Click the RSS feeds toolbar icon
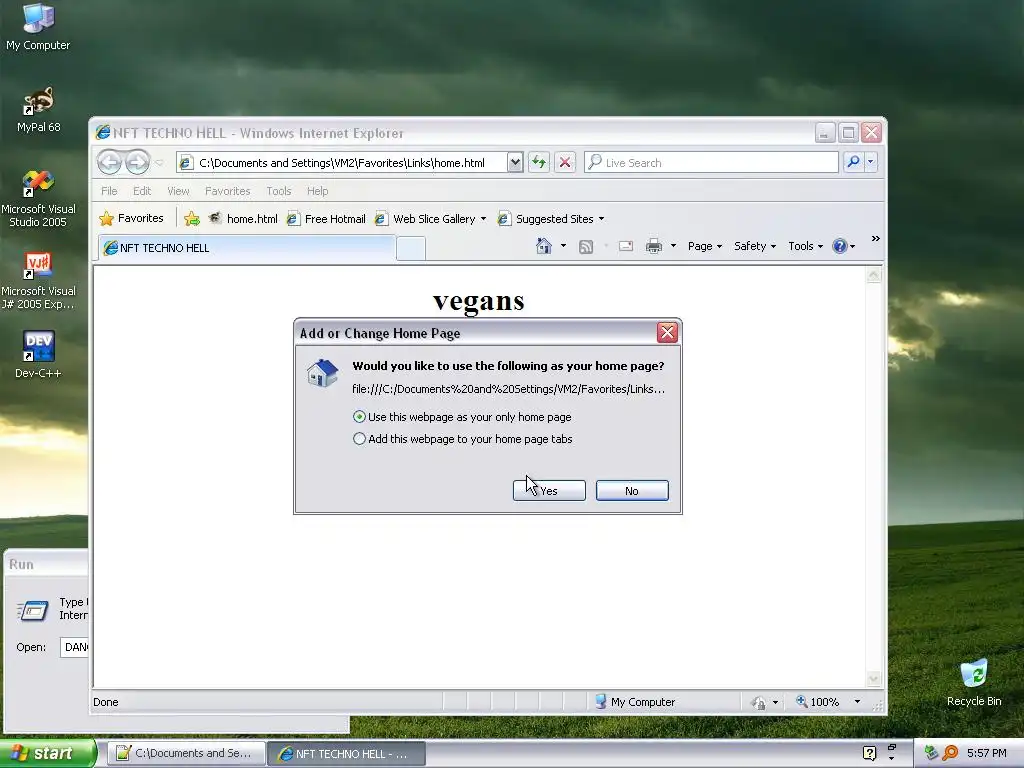This screenshot has width=1024, height=768. point(586,246)
